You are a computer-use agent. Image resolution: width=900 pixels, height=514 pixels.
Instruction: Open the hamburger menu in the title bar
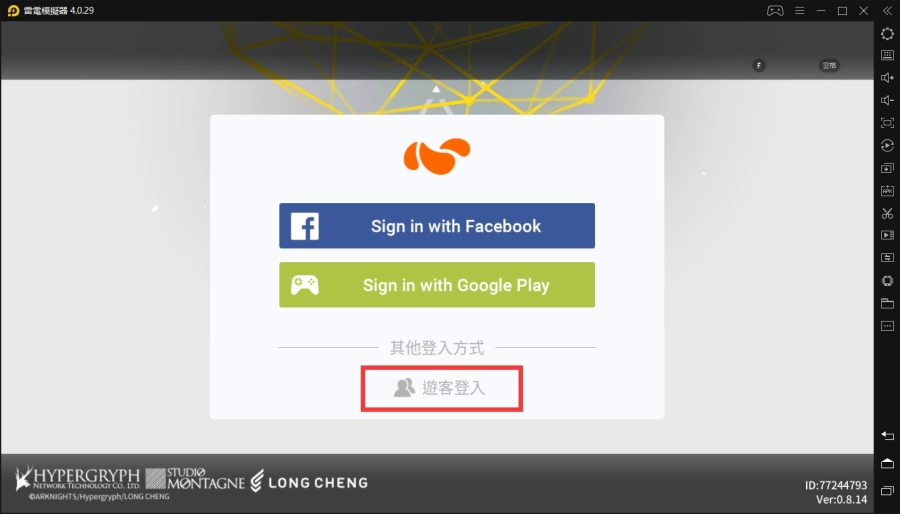pyautogui.click(x=799, y=10)
